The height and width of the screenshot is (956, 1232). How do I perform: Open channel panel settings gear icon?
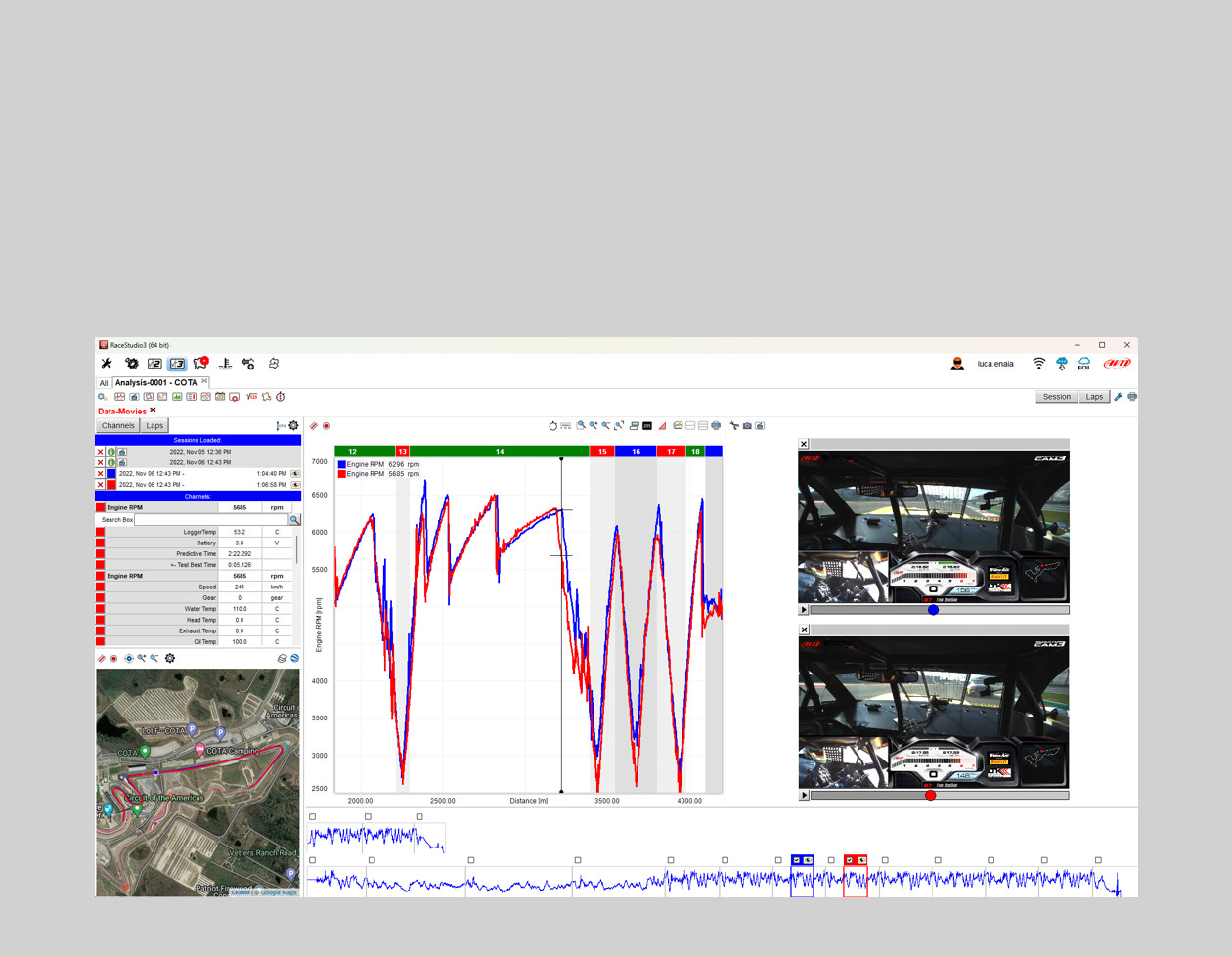pyautogui.click(x=293, y=426)
